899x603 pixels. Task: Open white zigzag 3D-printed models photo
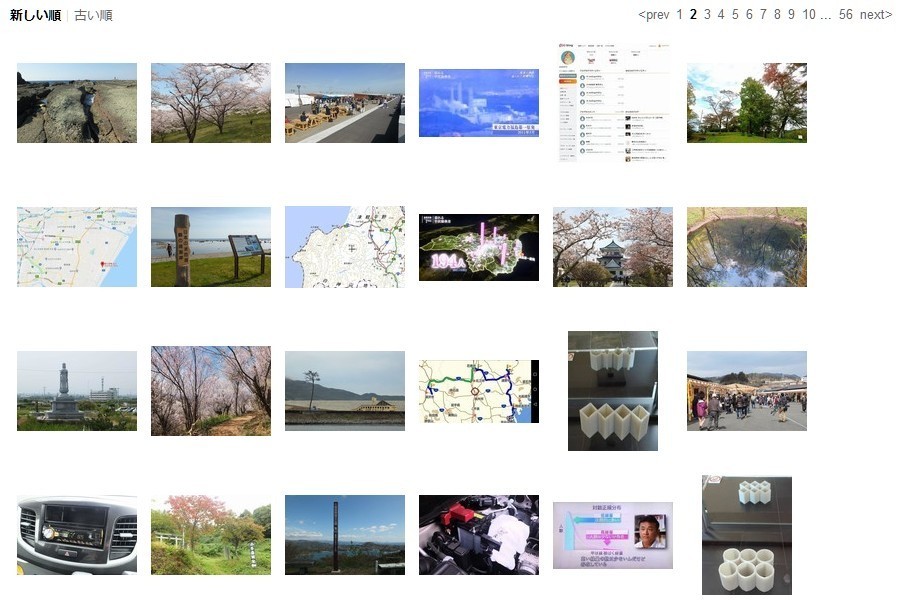click(613, 391)
